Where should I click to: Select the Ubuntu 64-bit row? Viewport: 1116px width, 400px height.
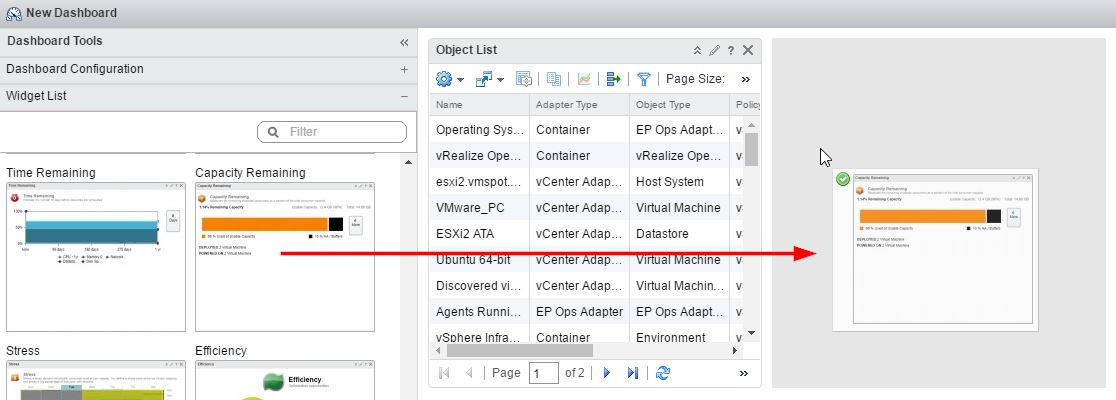point(586,260)
